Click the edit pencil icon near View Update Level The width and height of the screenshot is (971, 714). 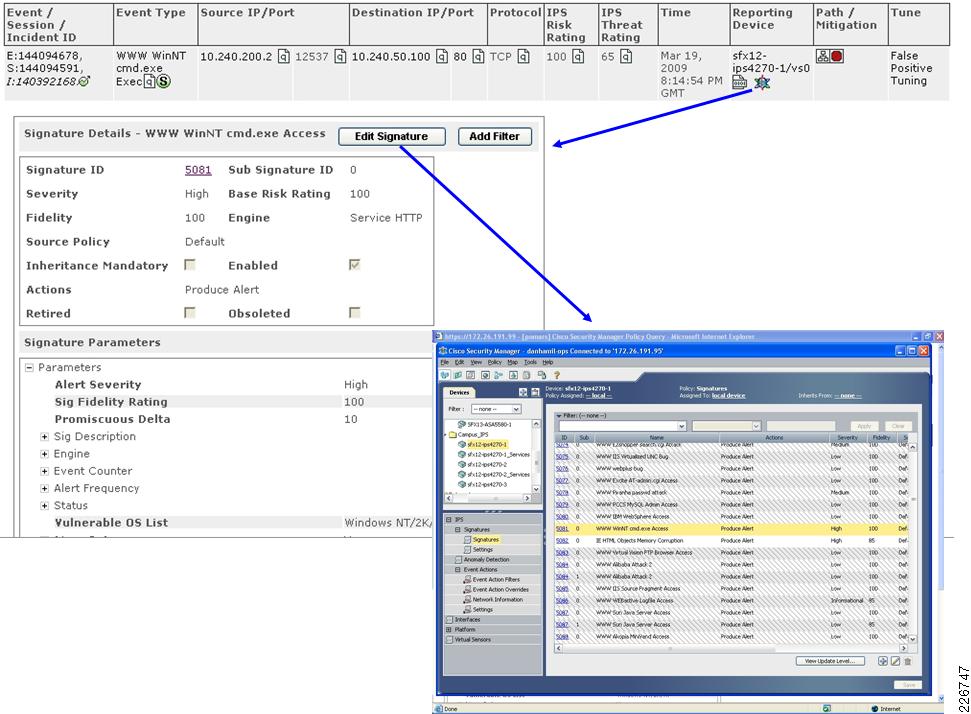pyautogui.click(x=895, y=661)
